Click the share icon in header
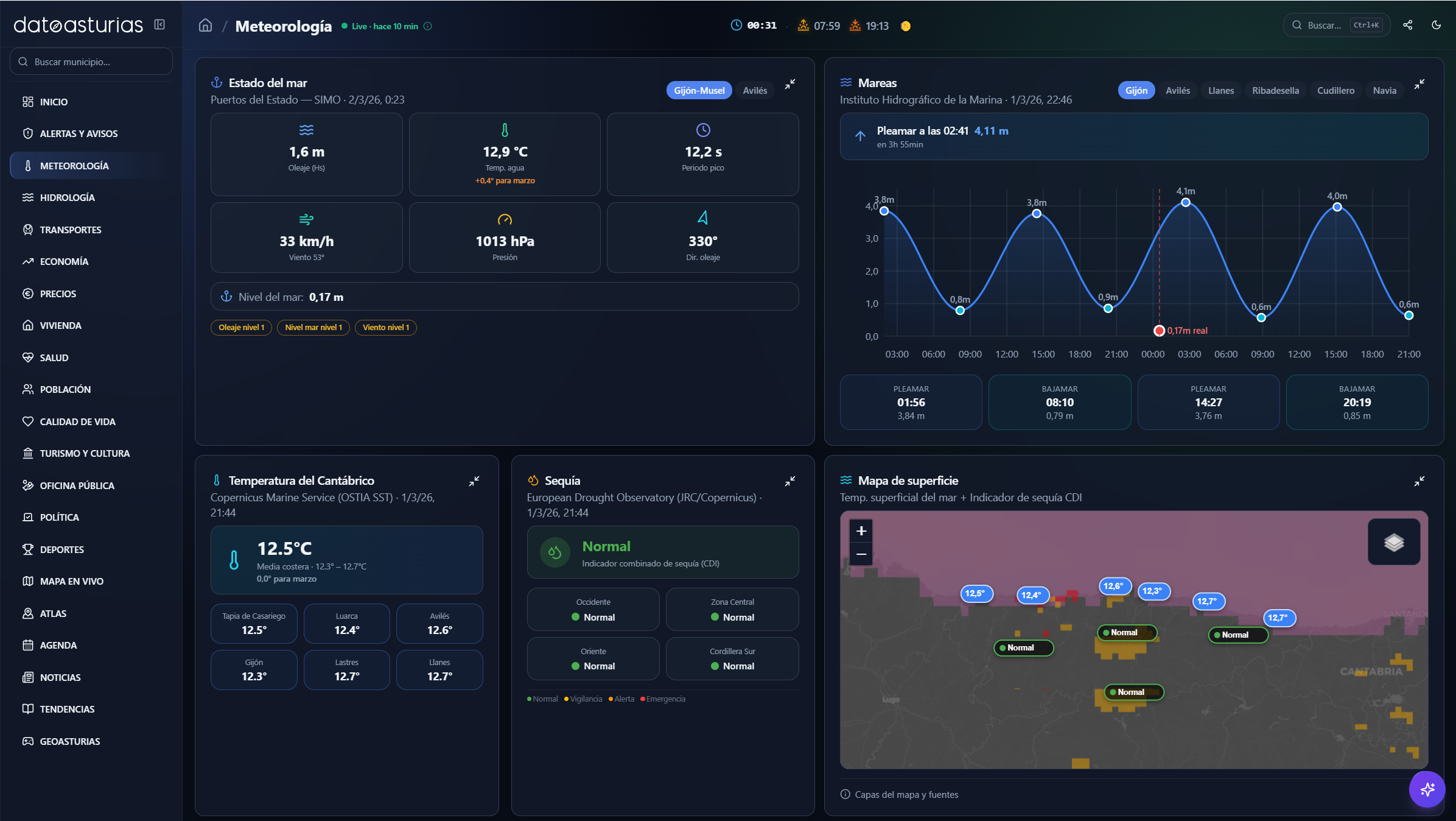1456x821 pixels. [x=1408, y=25]
